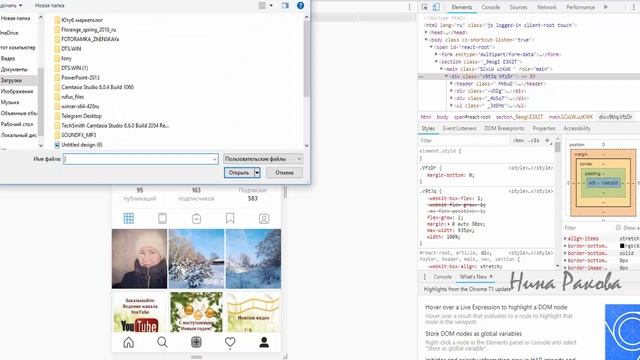Select the Untitled design (6) file

coord(78,145)
